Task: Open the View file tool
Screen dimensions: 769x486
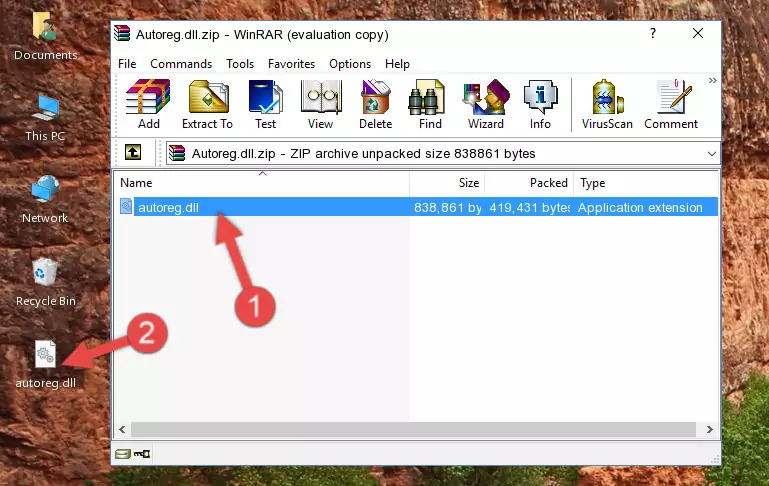Action: pos(321,104)
